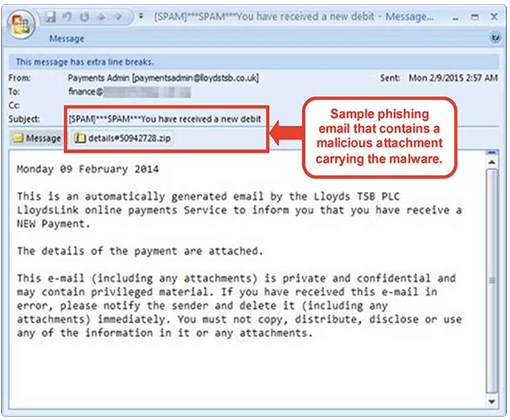Expand the Customize Quick Access Toolbar dropdown
510x420 pixels.
coord(141,16)
